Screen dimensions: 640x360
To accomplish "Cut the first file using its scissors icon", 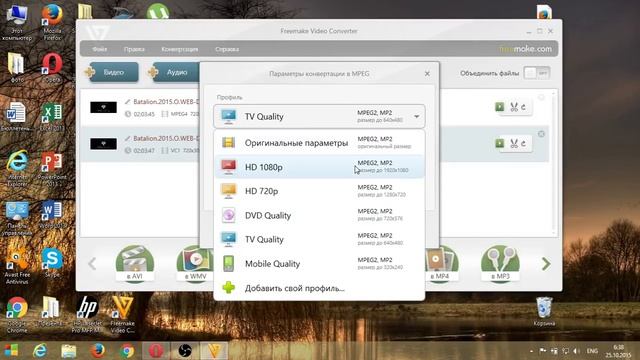I will 514,107.
